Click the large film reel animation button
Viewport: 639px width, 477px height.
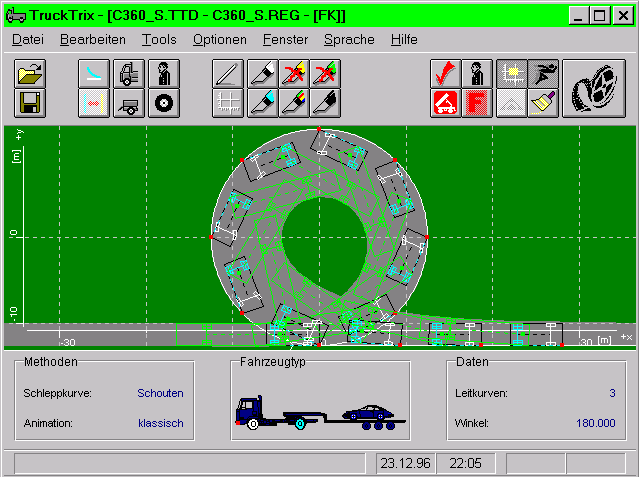click(x=594, y=88)
